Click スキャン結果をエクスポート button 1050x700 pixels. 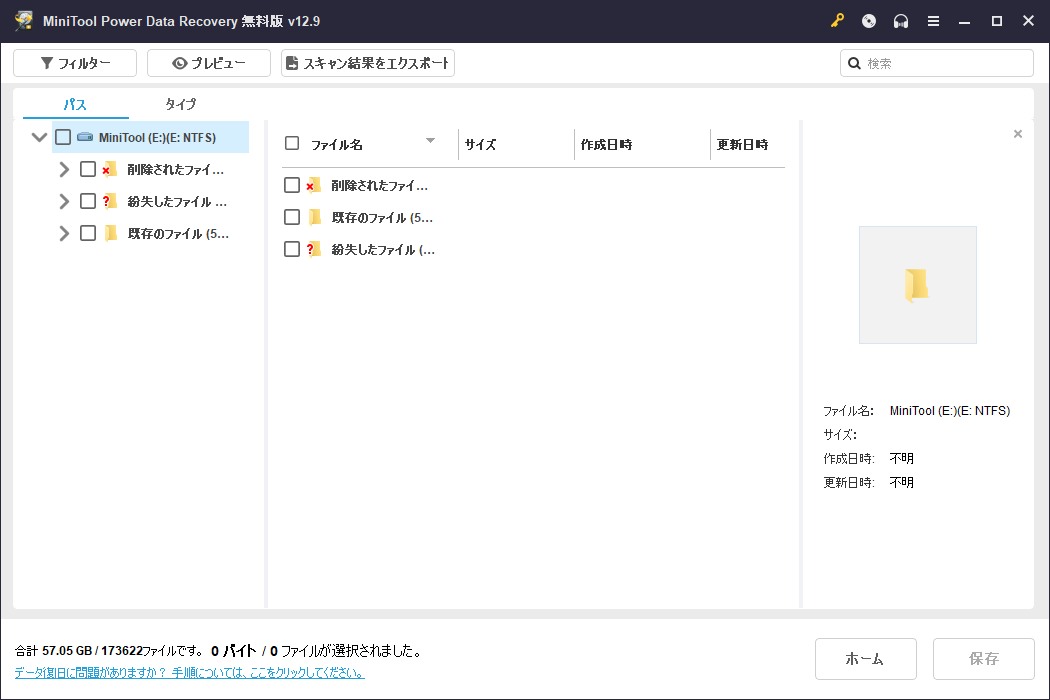pos(368,63)
